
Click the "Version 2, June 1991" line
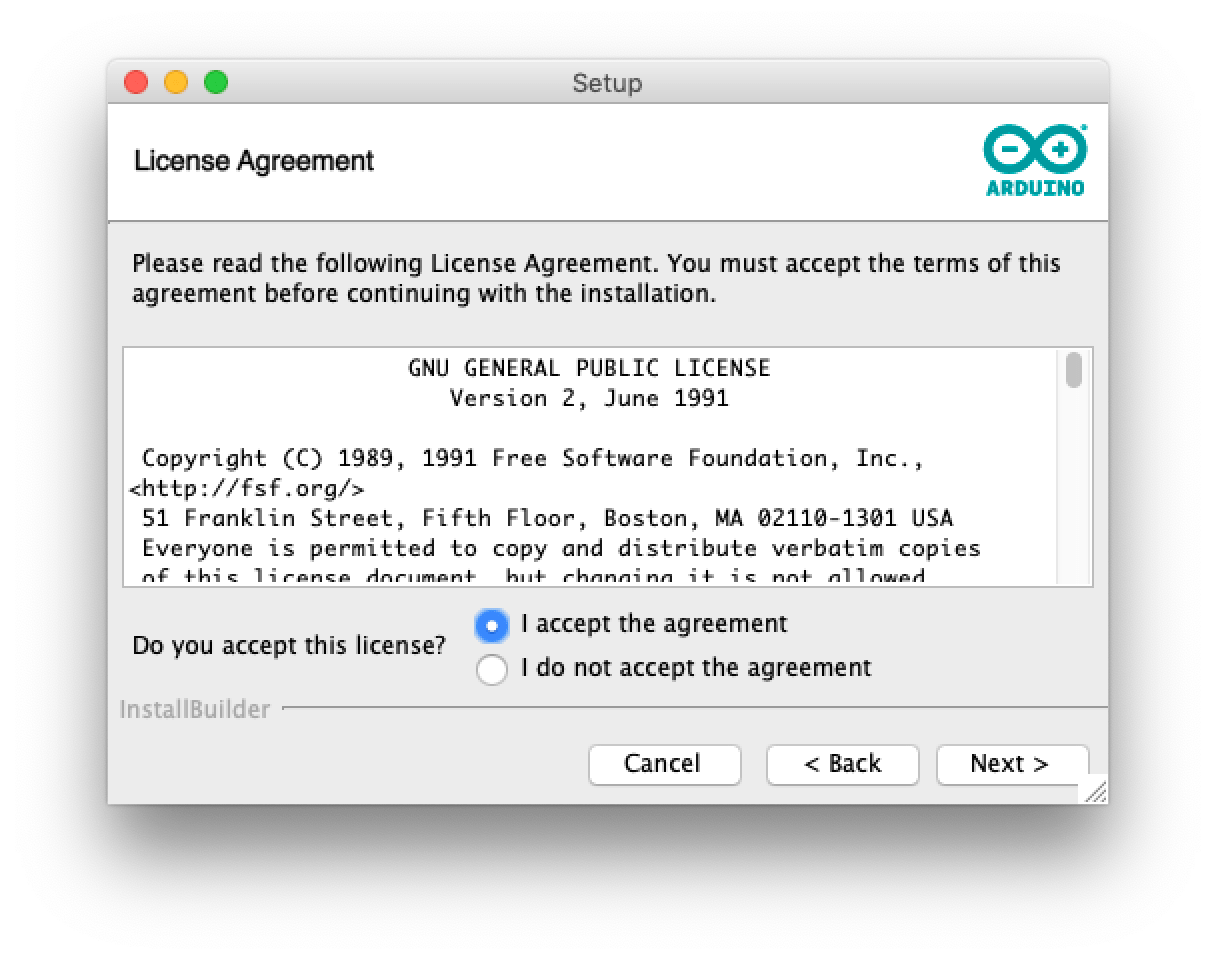tap(589, 398)
